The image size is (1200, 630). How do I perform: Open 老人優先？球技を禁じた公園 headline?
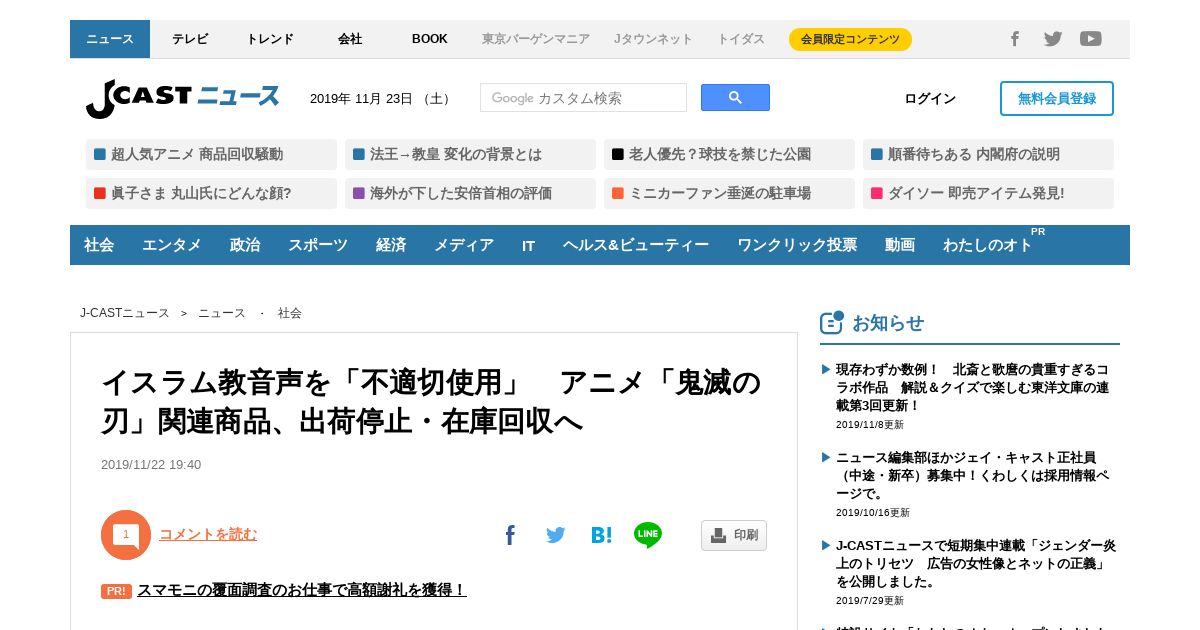pos(729,154)
